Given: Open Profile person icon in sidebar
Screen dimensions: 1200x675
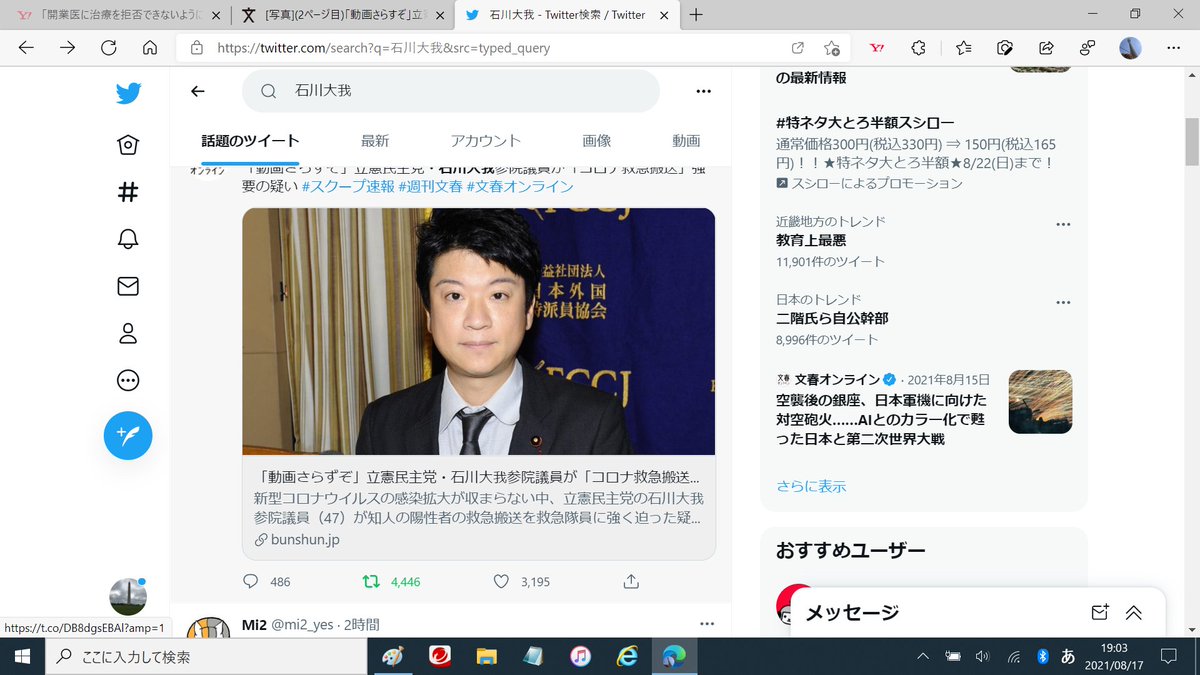Looking at the screenshot, I should (128, 333).
